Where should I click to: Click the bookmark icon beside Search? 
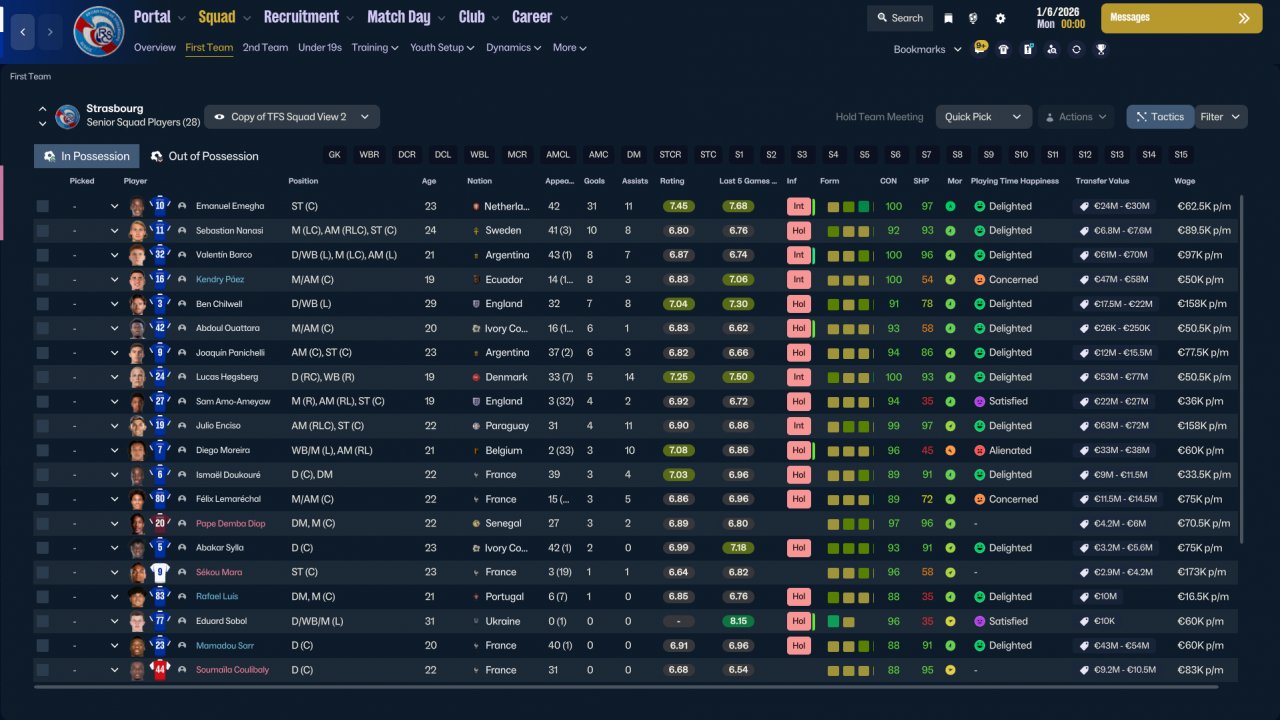click(948, 18)
